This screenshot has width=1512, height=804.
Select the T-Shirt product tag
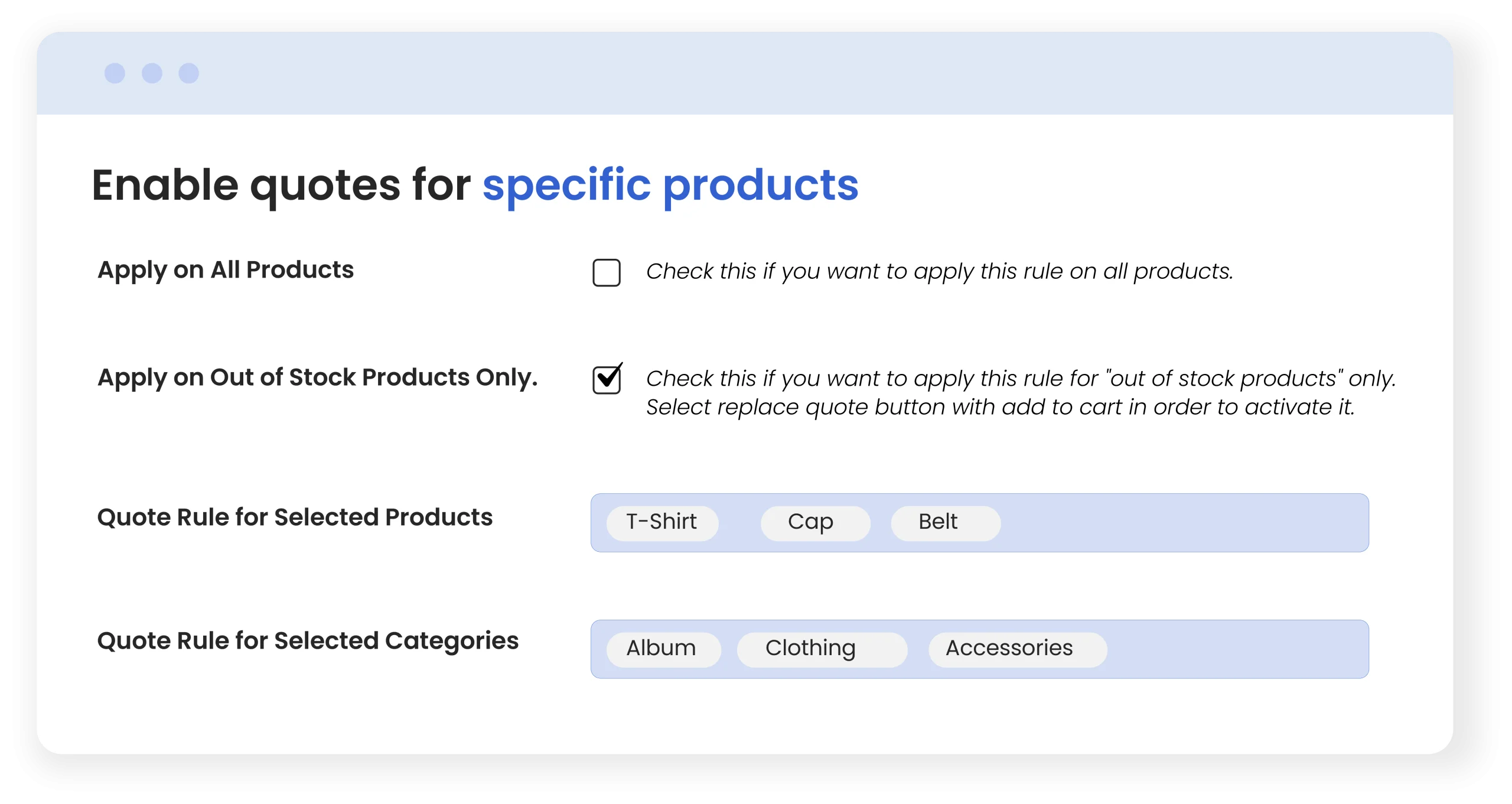[662, 523]
